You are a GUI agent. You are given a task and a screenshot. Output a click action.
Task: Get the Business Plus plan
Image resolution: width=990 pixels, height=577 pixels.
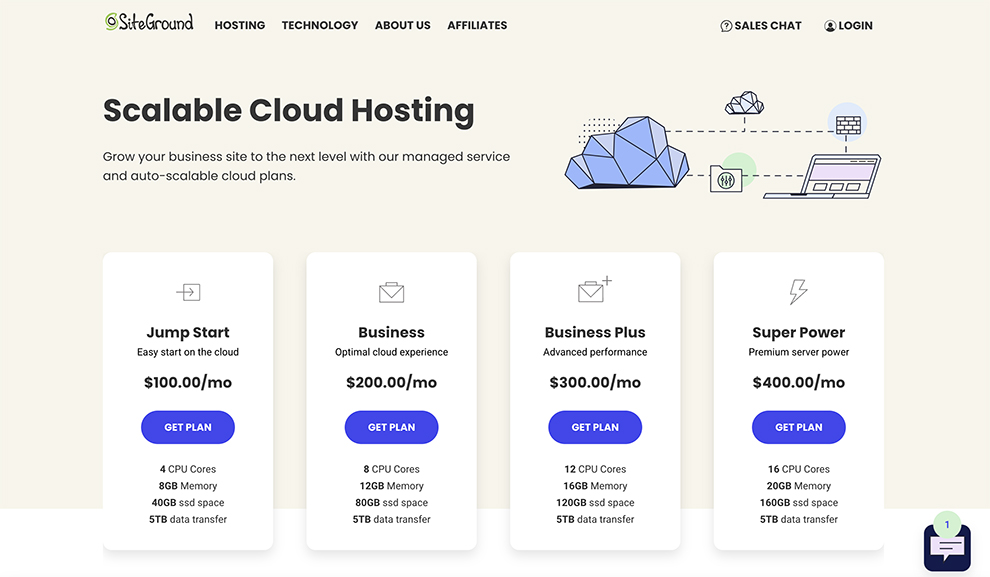595,427
